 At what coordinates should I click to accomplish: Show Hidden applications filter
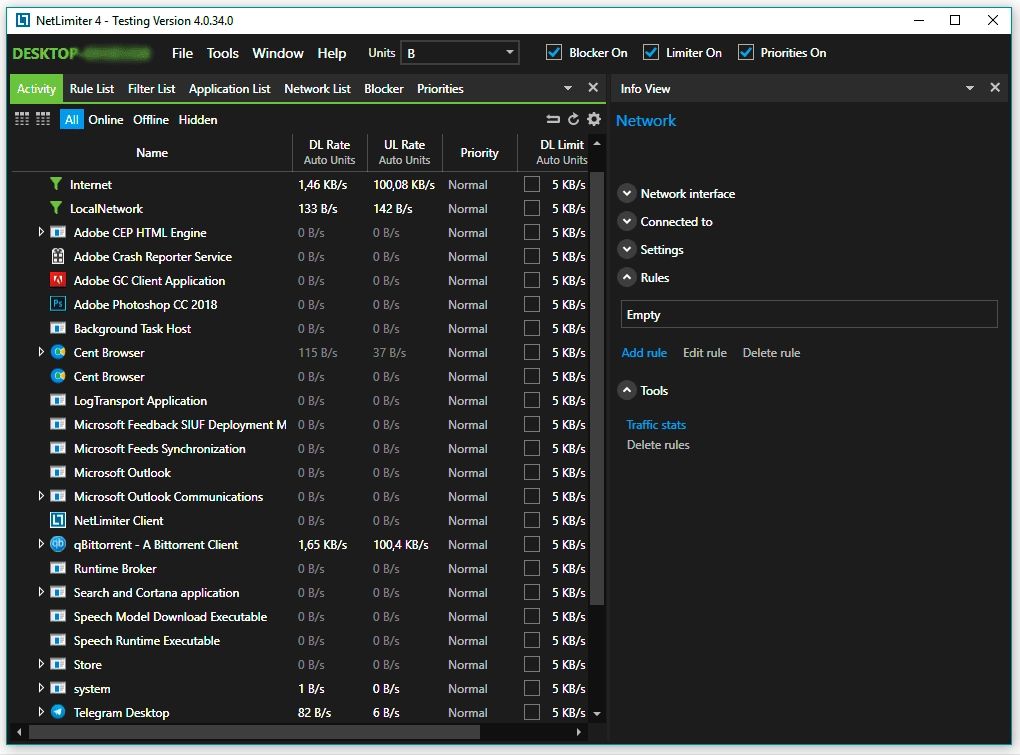coord(198,120)
